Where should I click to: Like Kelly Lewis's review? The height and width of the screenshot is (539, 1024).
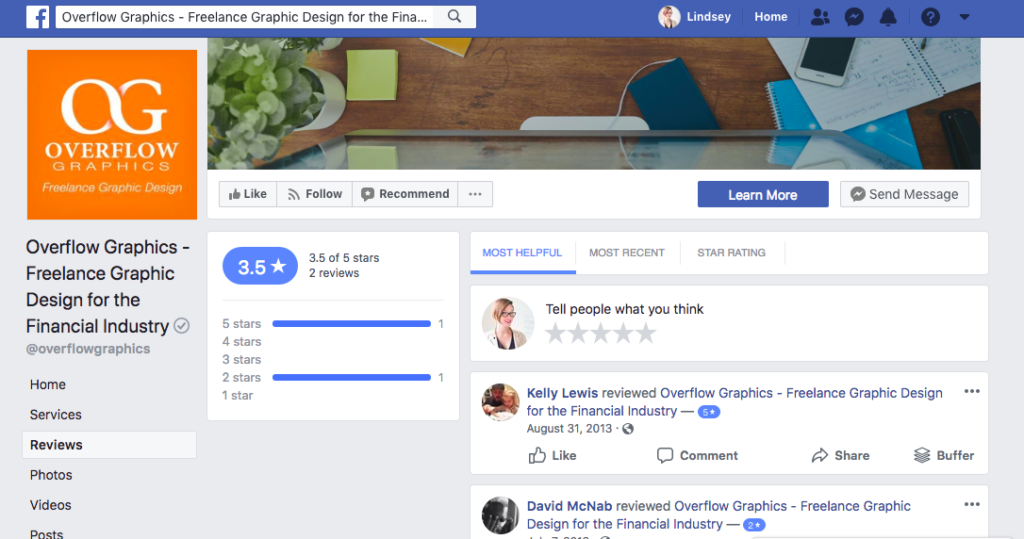pos(552,455)
